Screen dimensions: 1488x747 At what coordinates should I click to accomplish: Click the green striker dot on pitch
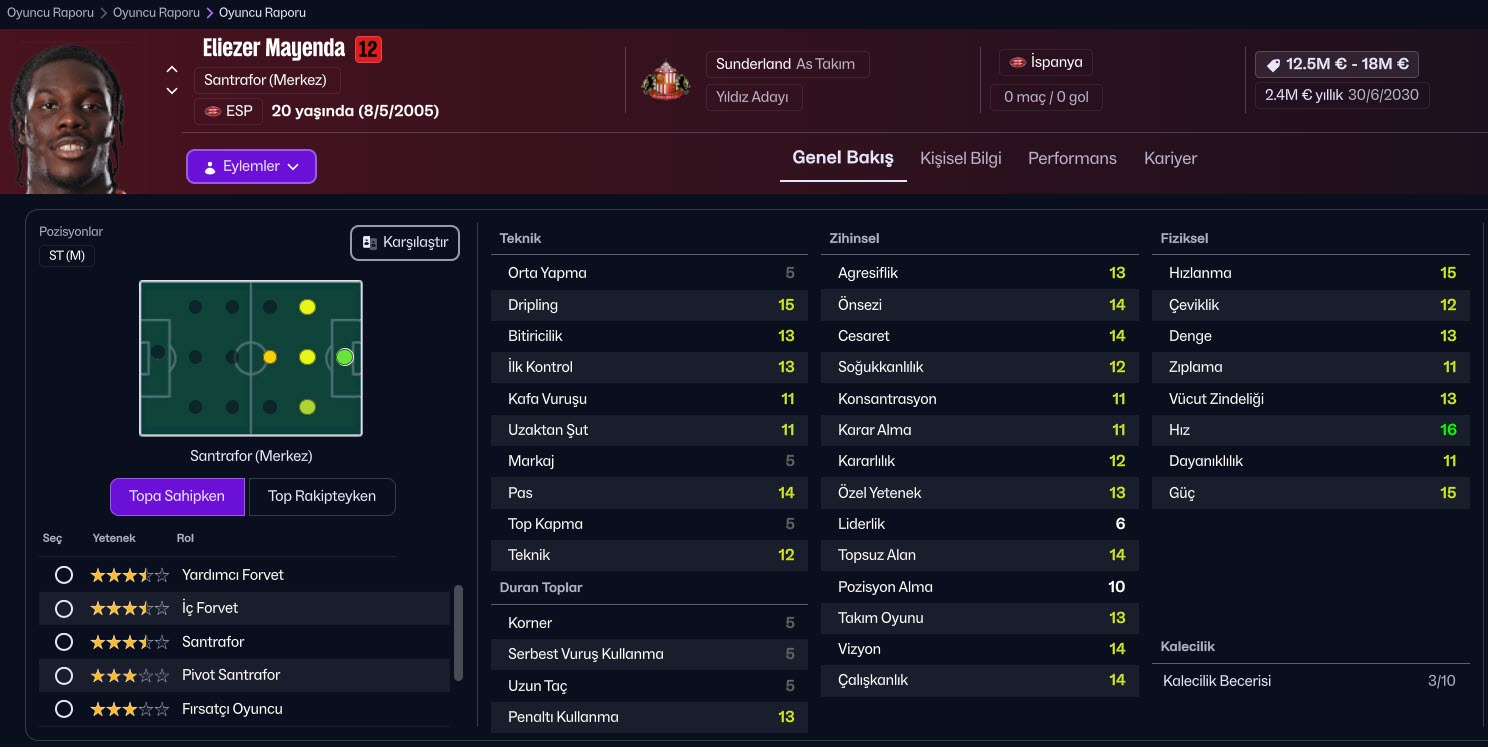click(x=345, y=357)
